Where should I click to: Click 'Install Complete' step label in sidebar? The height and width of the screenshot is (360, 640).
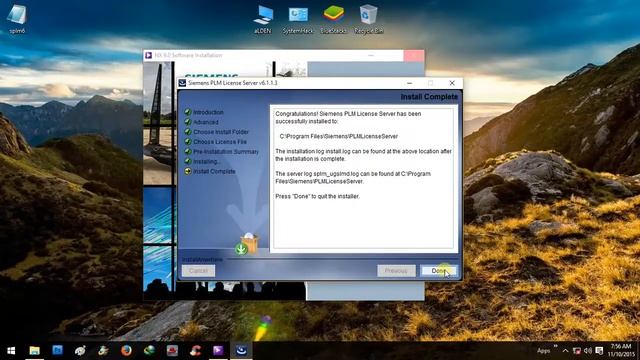214,171
